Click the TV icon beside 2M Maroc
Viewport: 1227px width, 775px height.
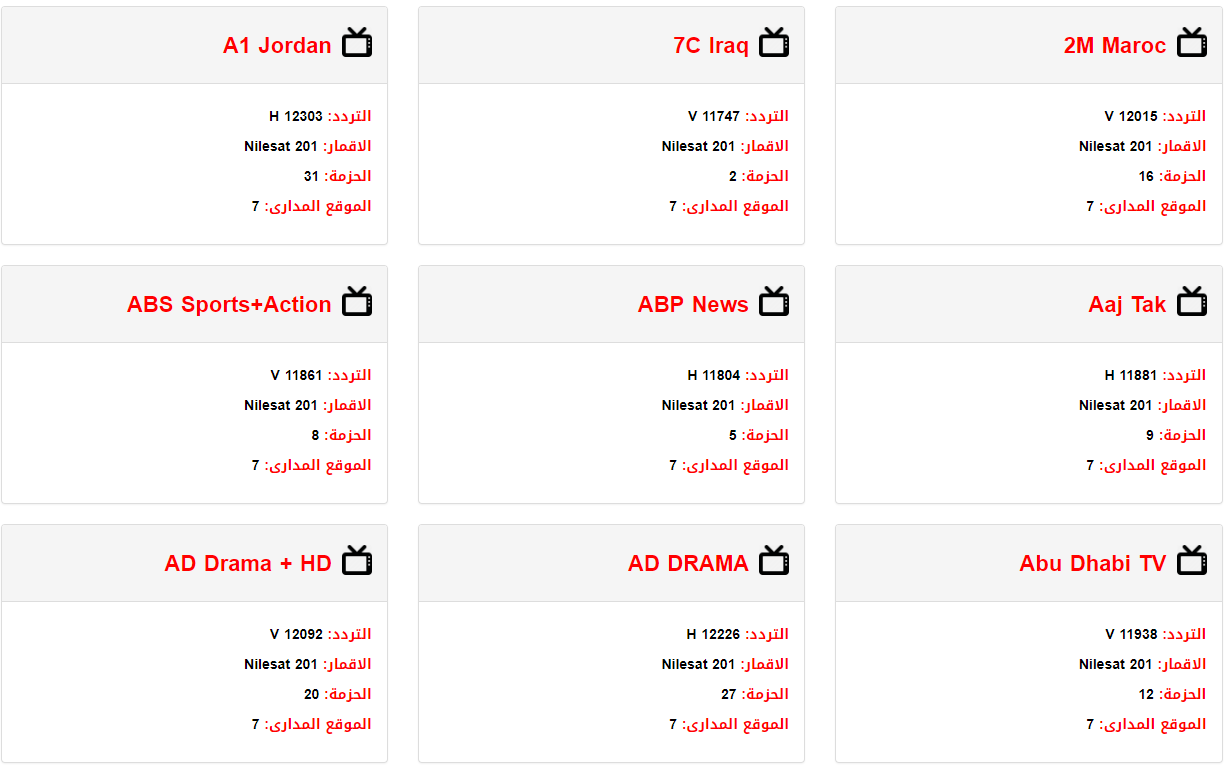(x=1191, y=43)
